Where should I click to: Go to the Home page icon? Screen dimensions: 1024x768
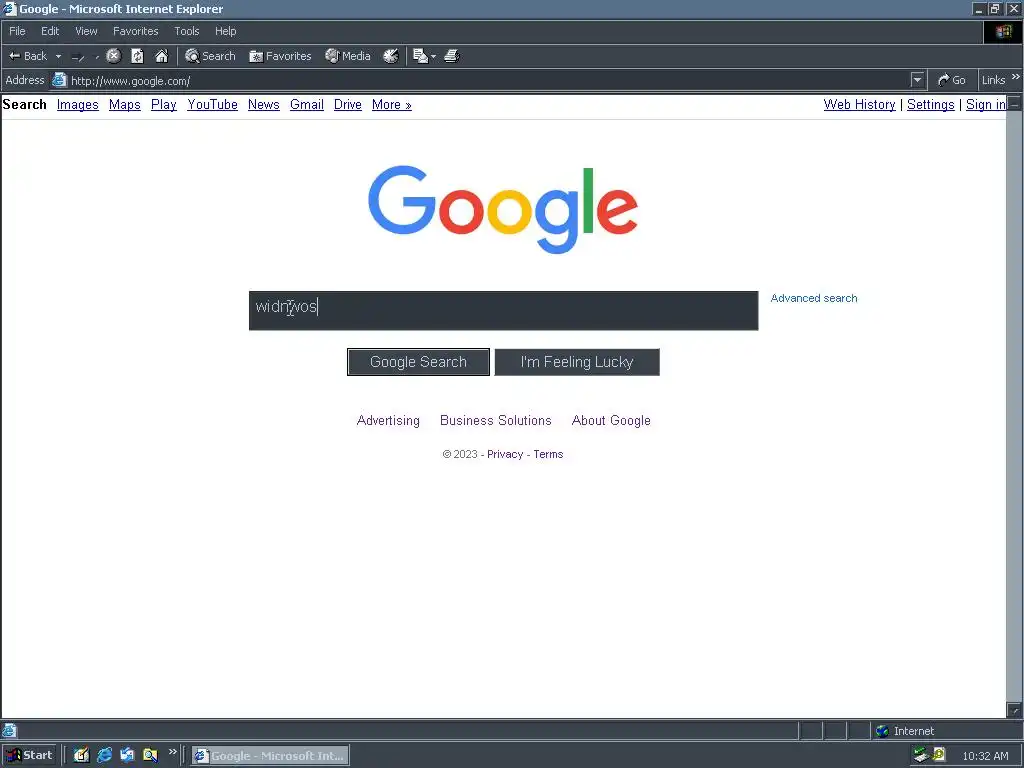point(161,56)
